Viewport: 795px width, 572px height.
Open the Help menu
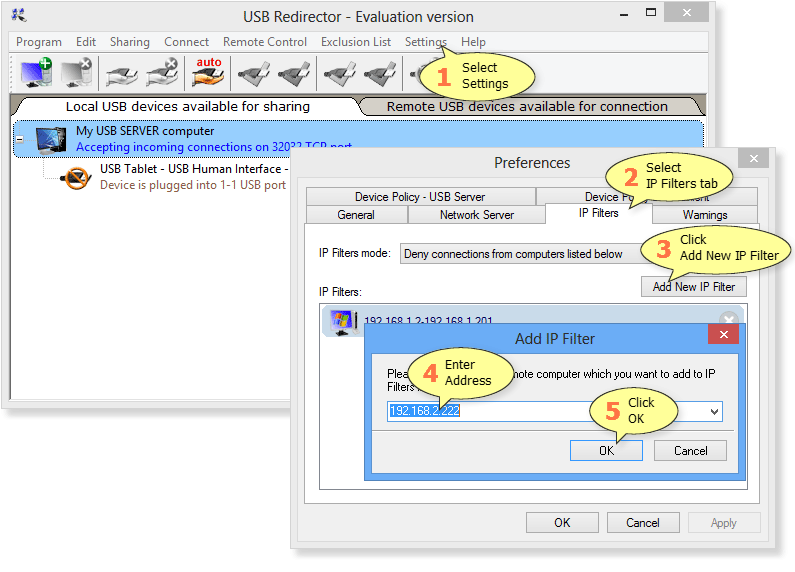tap(473, 42)
